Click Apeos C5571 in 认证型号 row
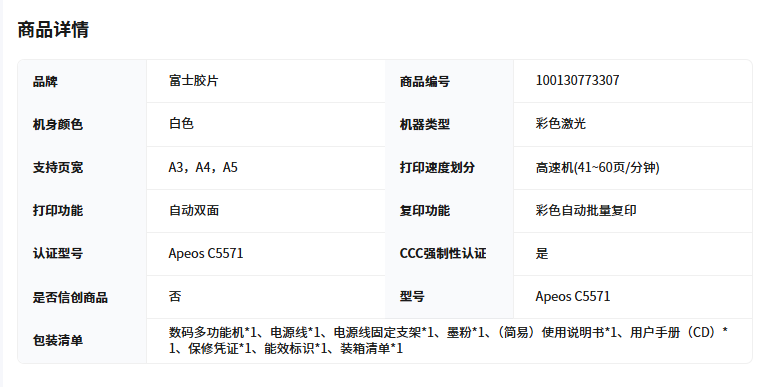Screen dimensions: 767x387 coord(206,253)
